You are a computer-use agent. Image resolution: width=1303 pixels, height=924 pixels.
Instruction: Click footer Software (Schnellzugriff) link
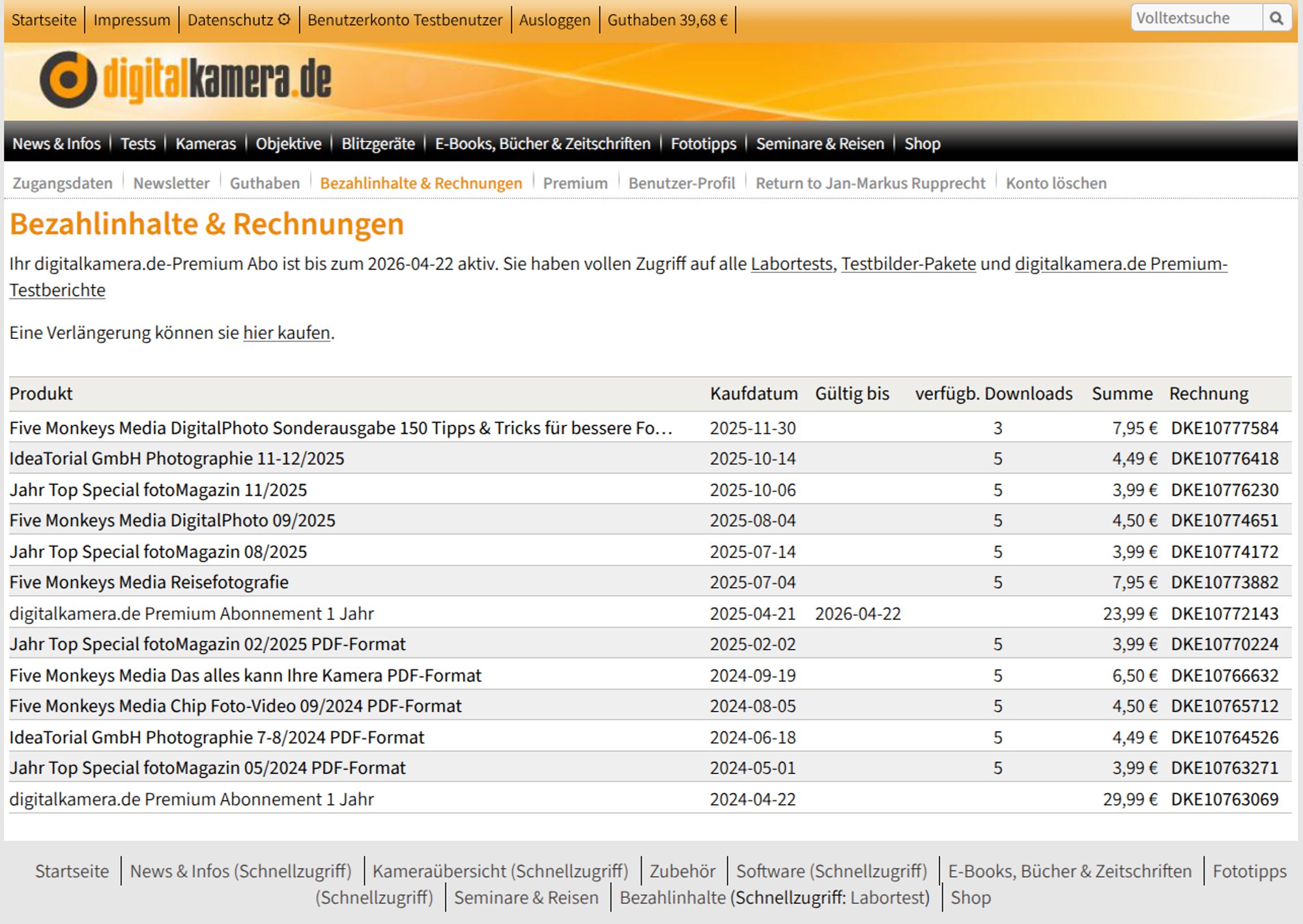[831, 871]
